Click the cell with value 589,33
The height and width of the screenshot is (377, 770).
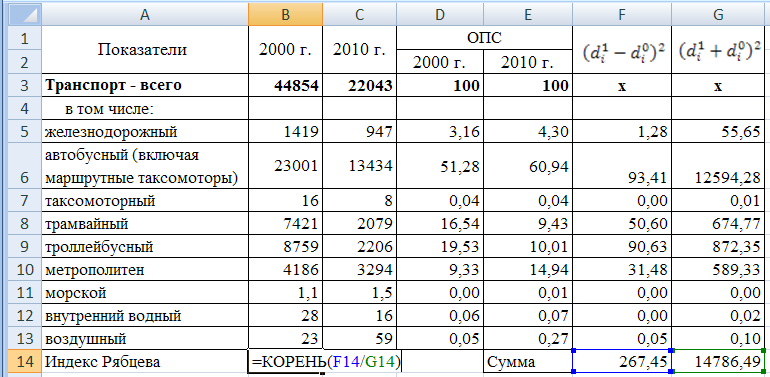point(718,270)
